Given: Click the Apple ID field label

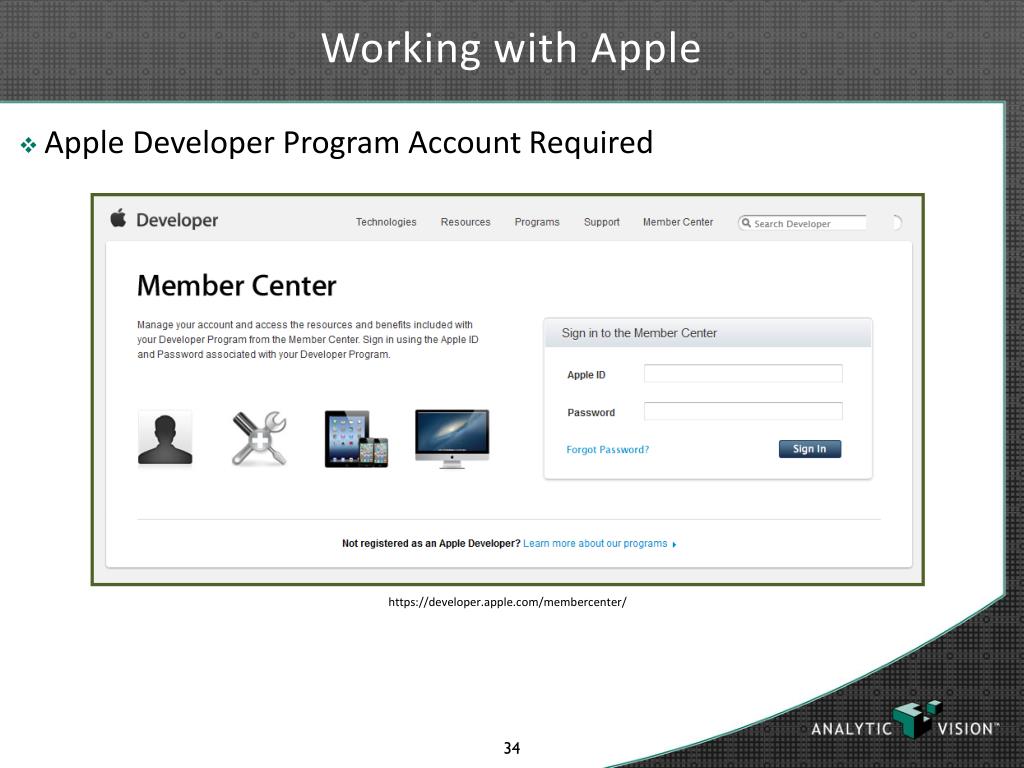Looking at the screenshot, I should coord(586,375).
